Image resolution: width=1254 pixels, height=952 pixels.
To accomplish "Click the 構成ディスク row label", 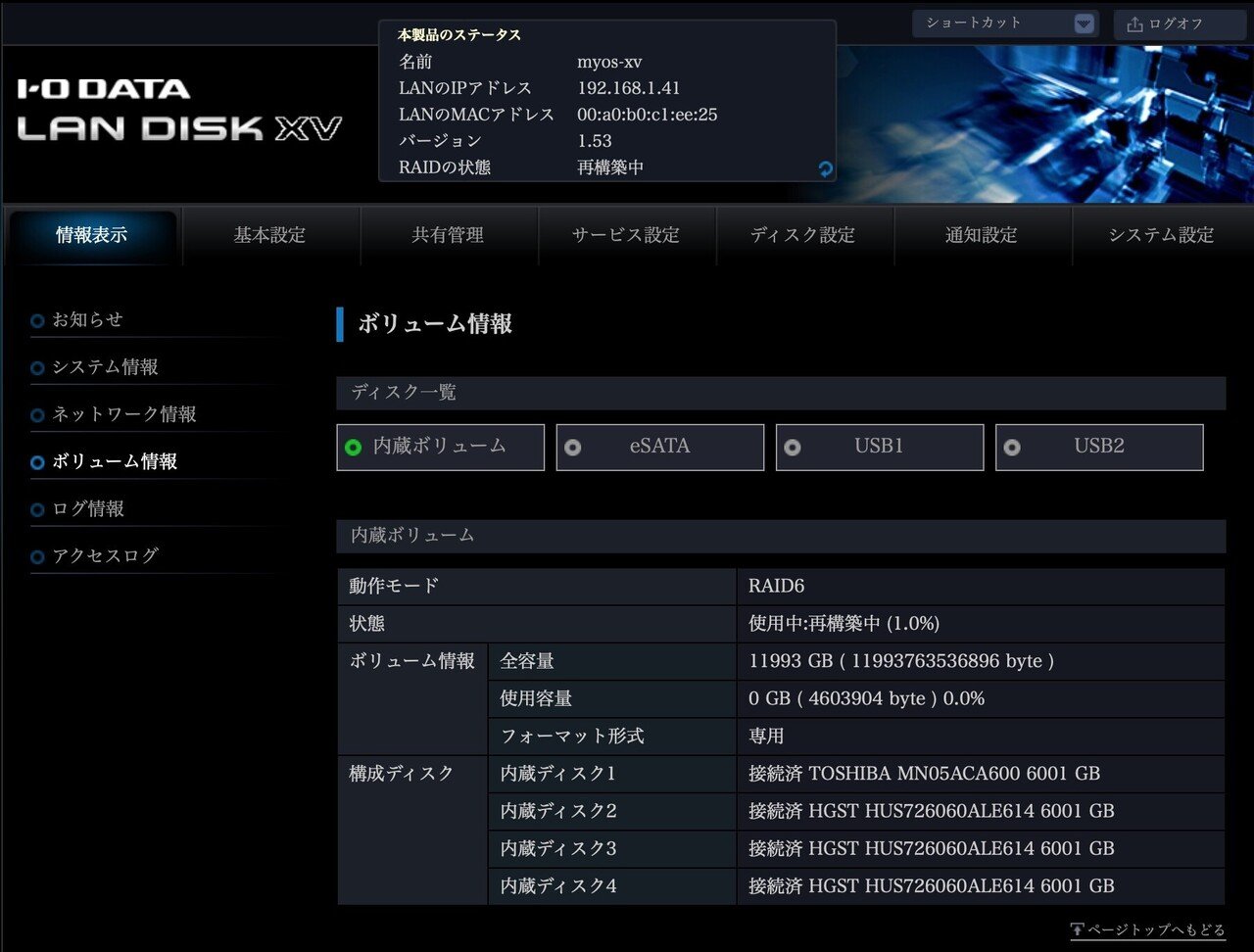I will click(402, 774).
